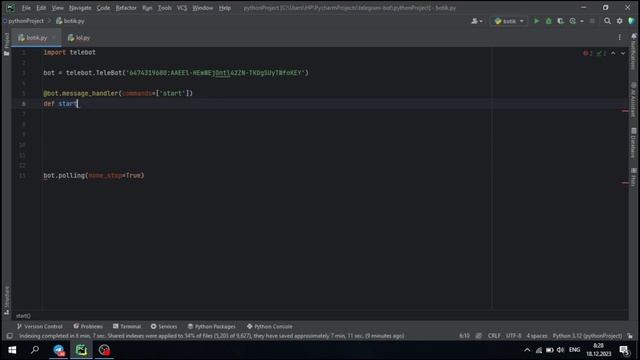Open the Help menu
The width and height of the screenshot is (640, 360).
[x=224, y=8]
